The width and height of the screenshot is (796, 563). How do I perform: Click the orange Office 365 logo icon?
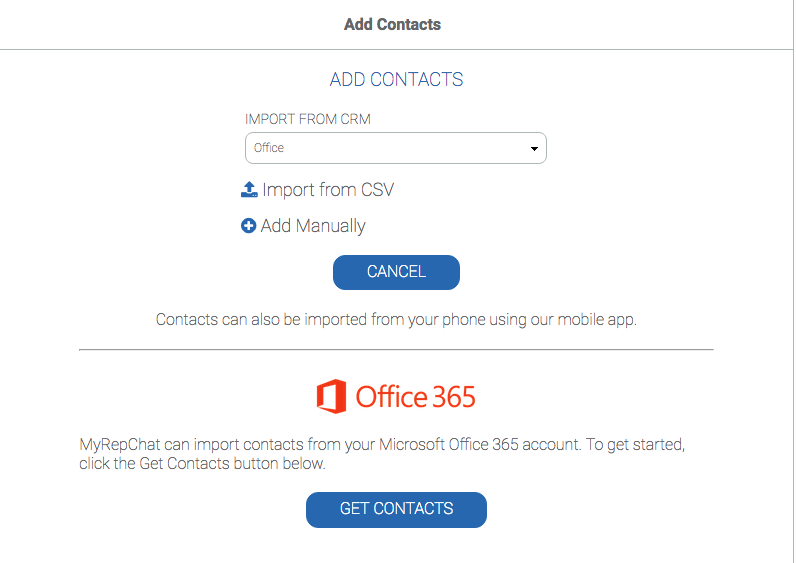[331, 397]
